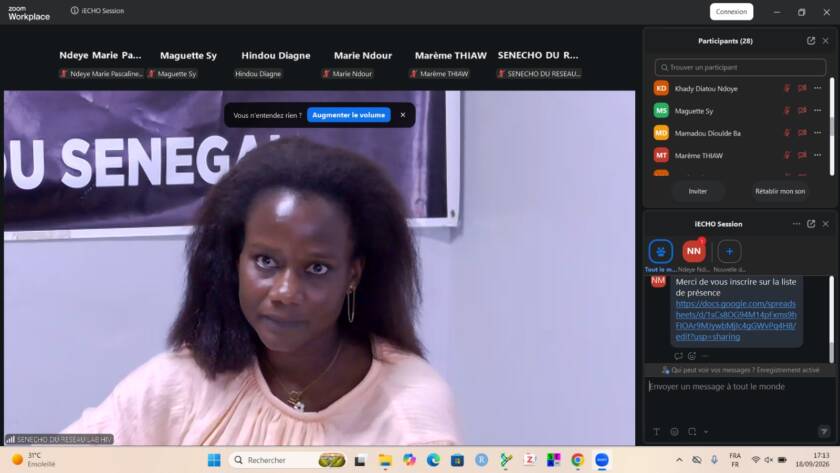840x473 pixels.
Task: Click 'Augmenter le volume' button
Action: (349, 115)
